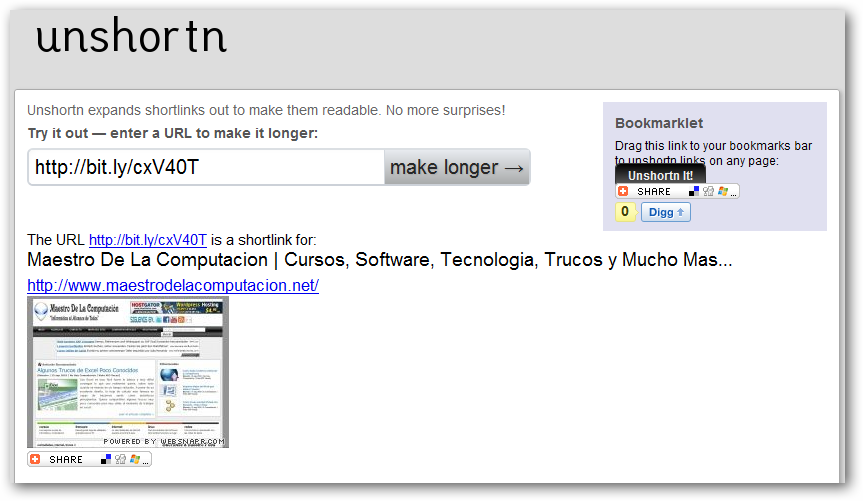Click the Delicious icon in share bar below thumbnail
Image resolution: width=863 pixels, height=501 pixels.
(x=106, y=459)
